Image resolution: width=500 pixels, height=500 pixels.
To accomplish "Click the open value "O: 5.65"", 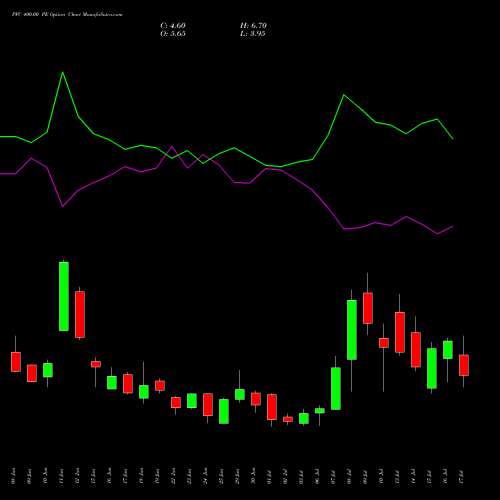I will [173, 34].
